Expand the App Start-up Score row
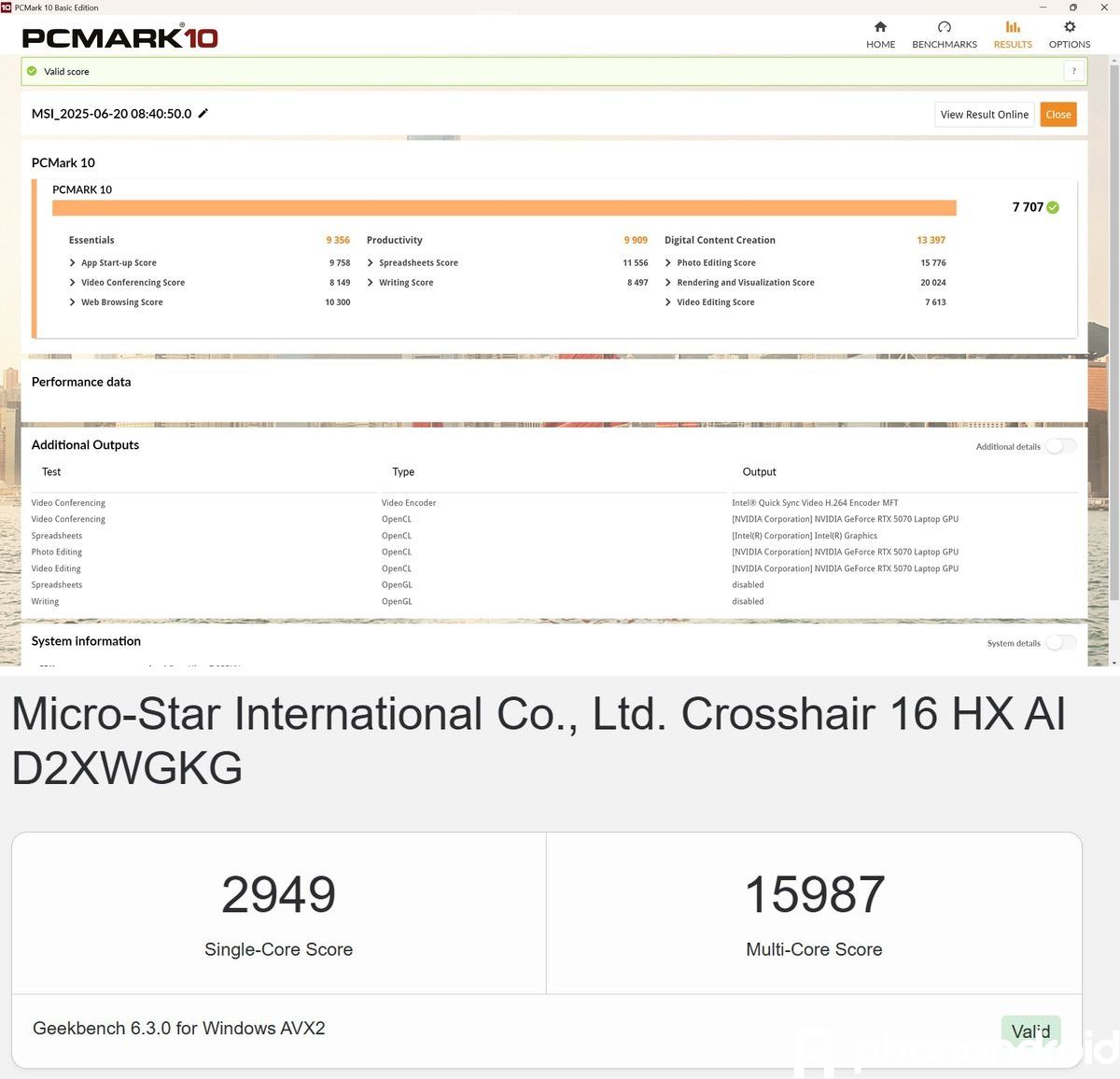1120x1079 pixels. (x=72, y=263)
